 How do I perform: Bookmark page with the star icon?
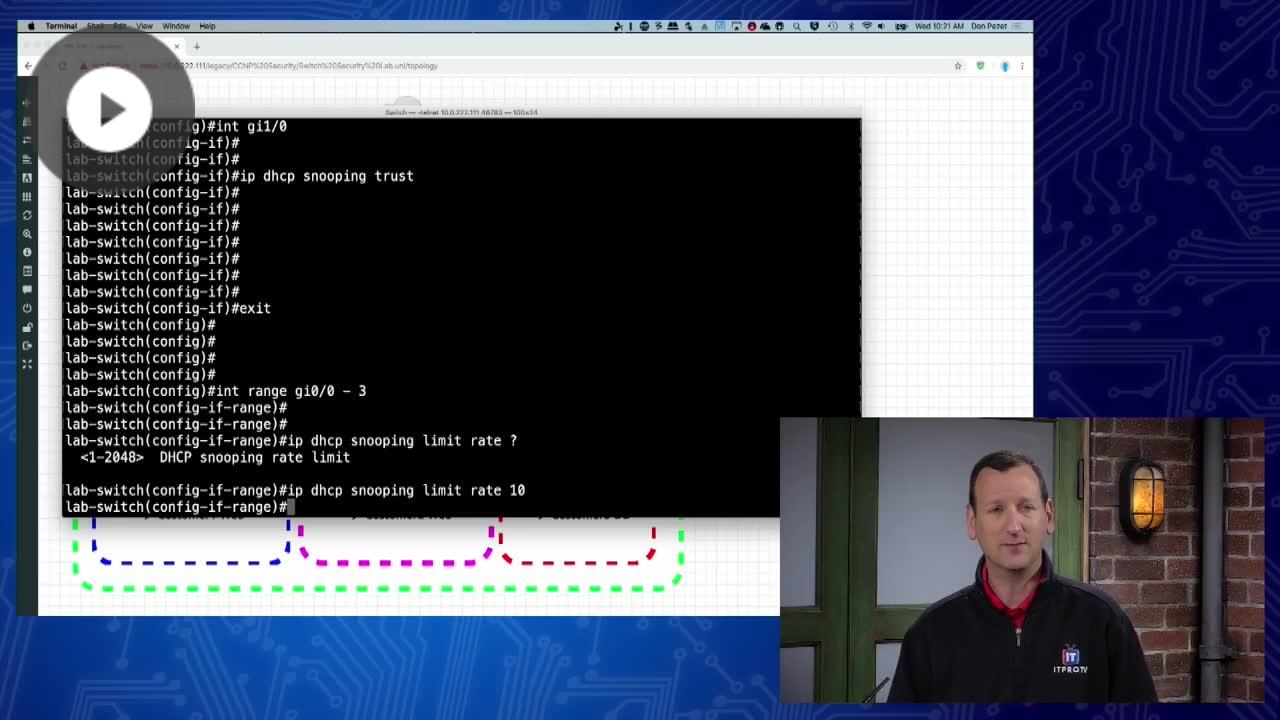957,66
